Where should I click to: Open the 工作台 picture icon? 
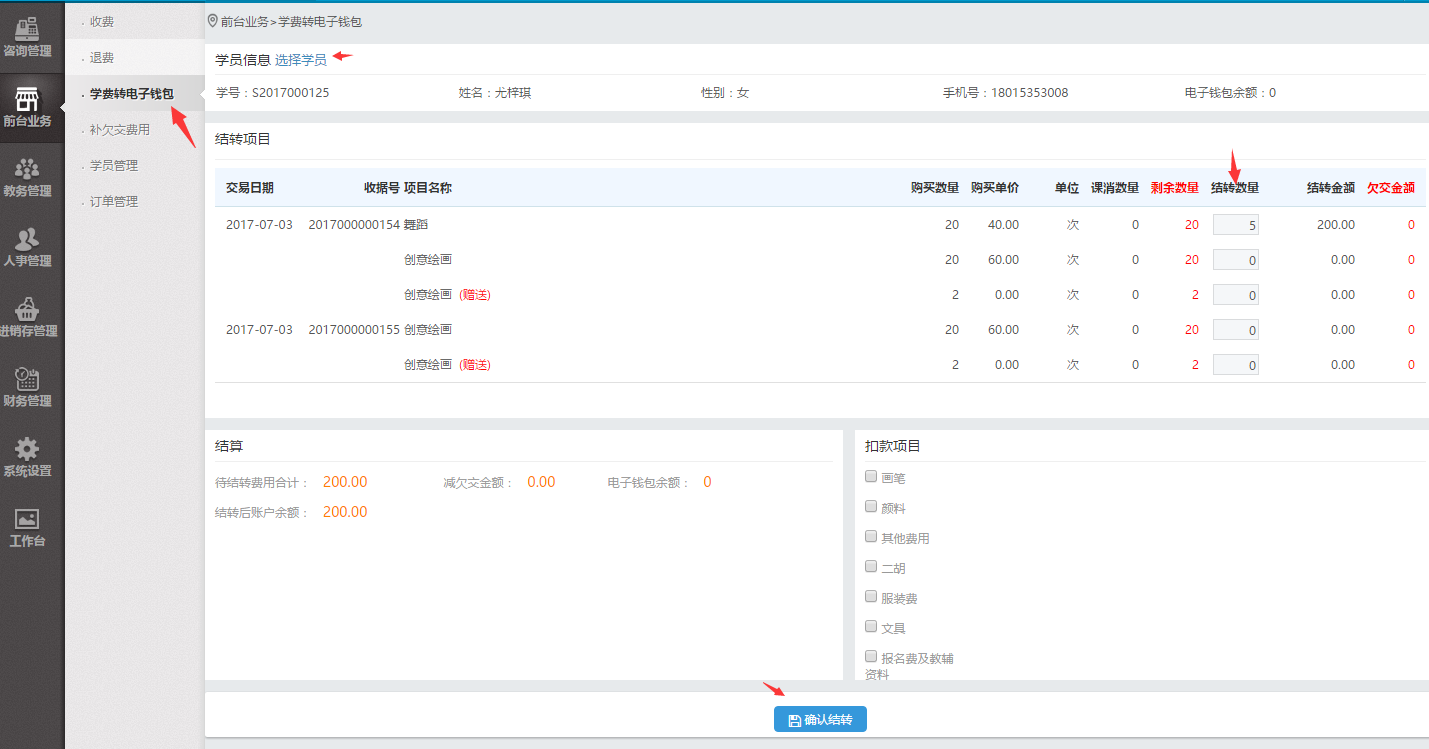[27, 519]
